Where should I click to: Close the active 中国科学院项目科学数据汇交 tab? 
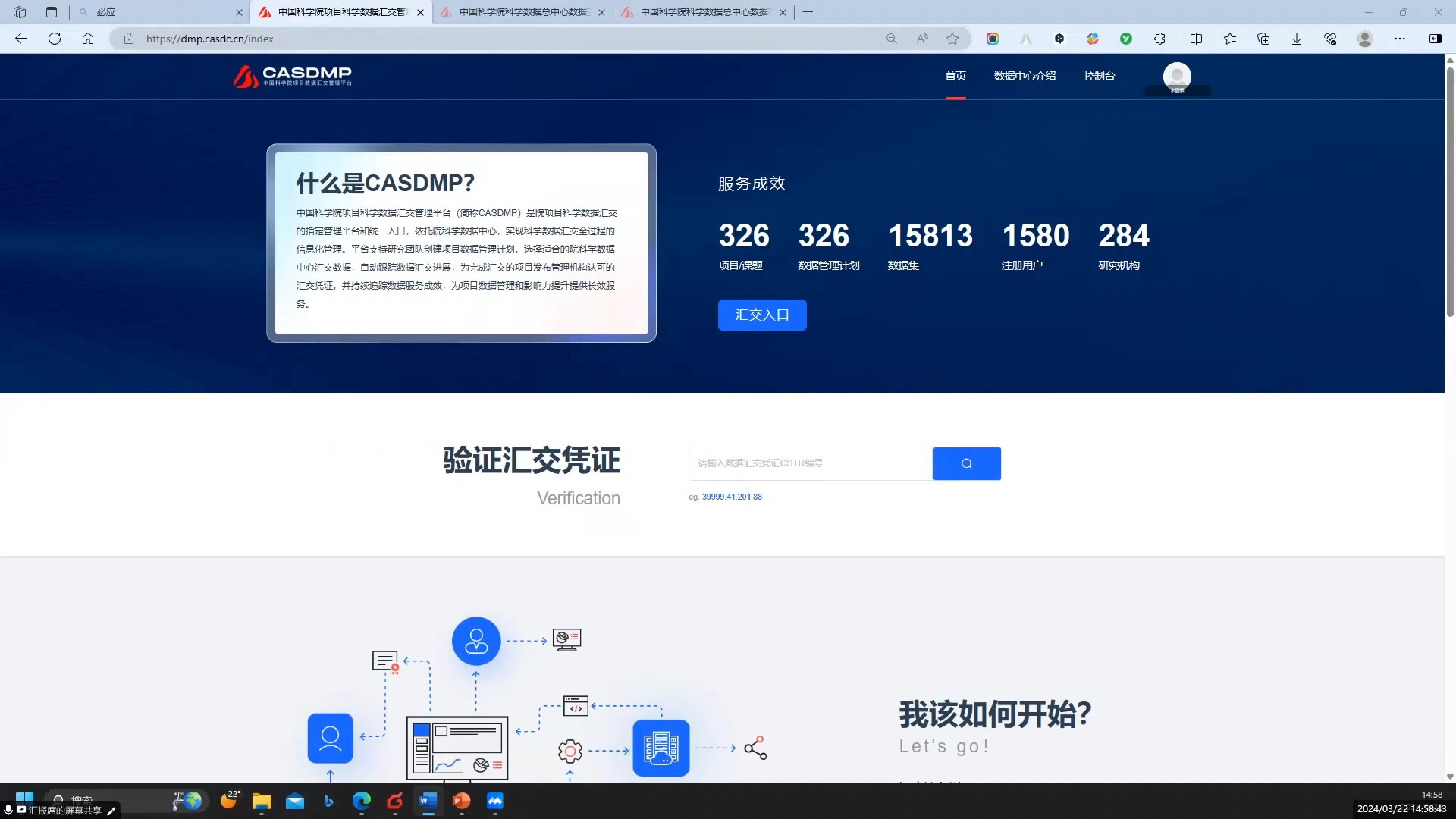420,12
